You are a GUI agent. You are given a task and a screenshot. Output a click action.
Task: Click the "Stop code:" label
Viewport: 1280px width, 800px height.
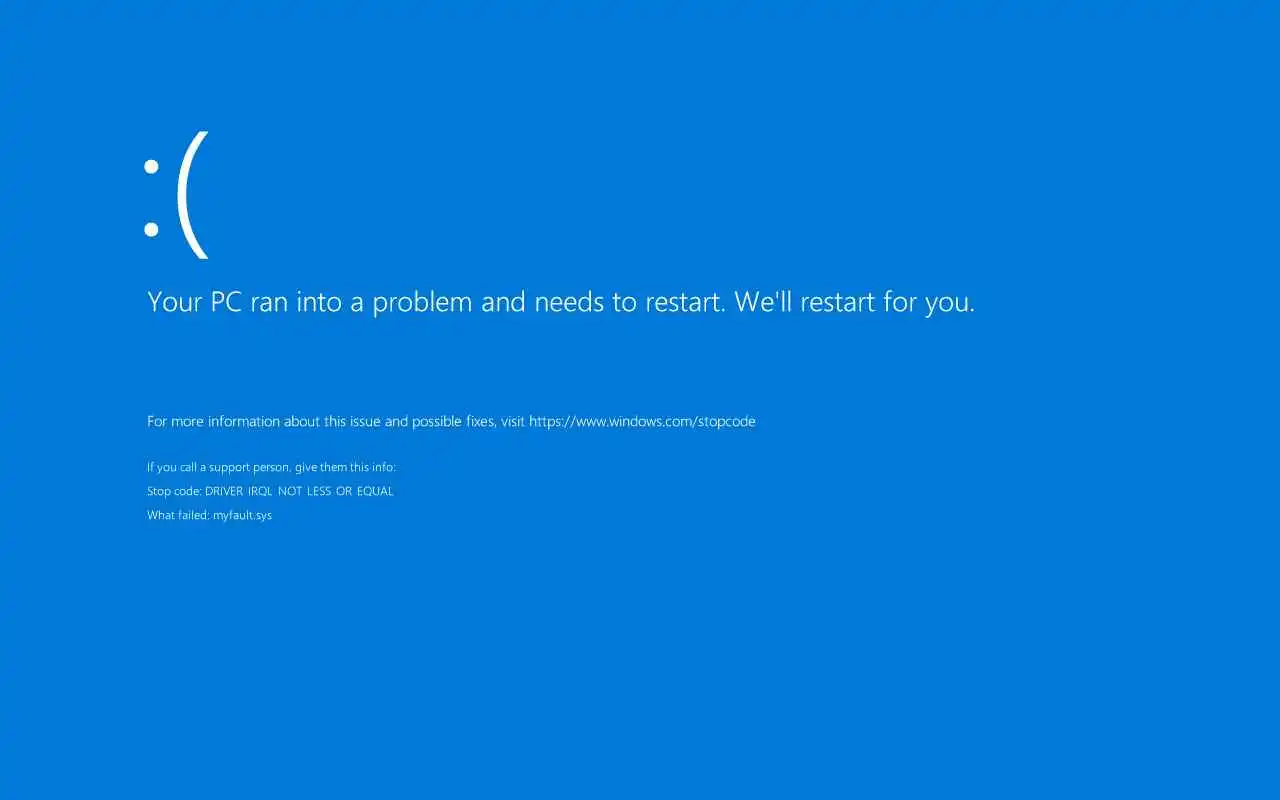[x=174, y=492]
